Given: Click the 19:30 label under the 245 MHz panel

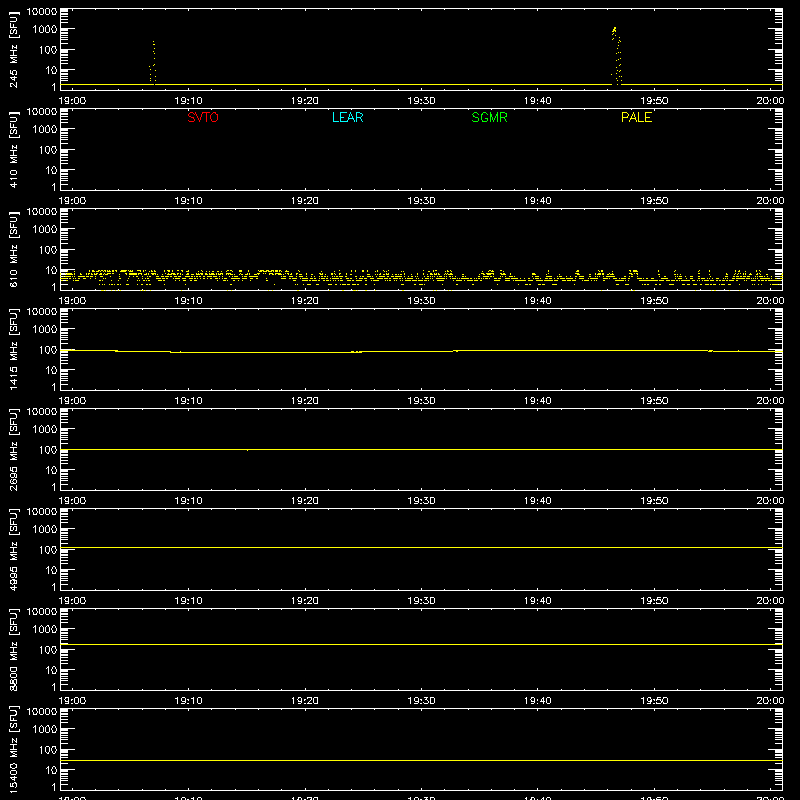Looking at the screenshot, I should (421, 101).
